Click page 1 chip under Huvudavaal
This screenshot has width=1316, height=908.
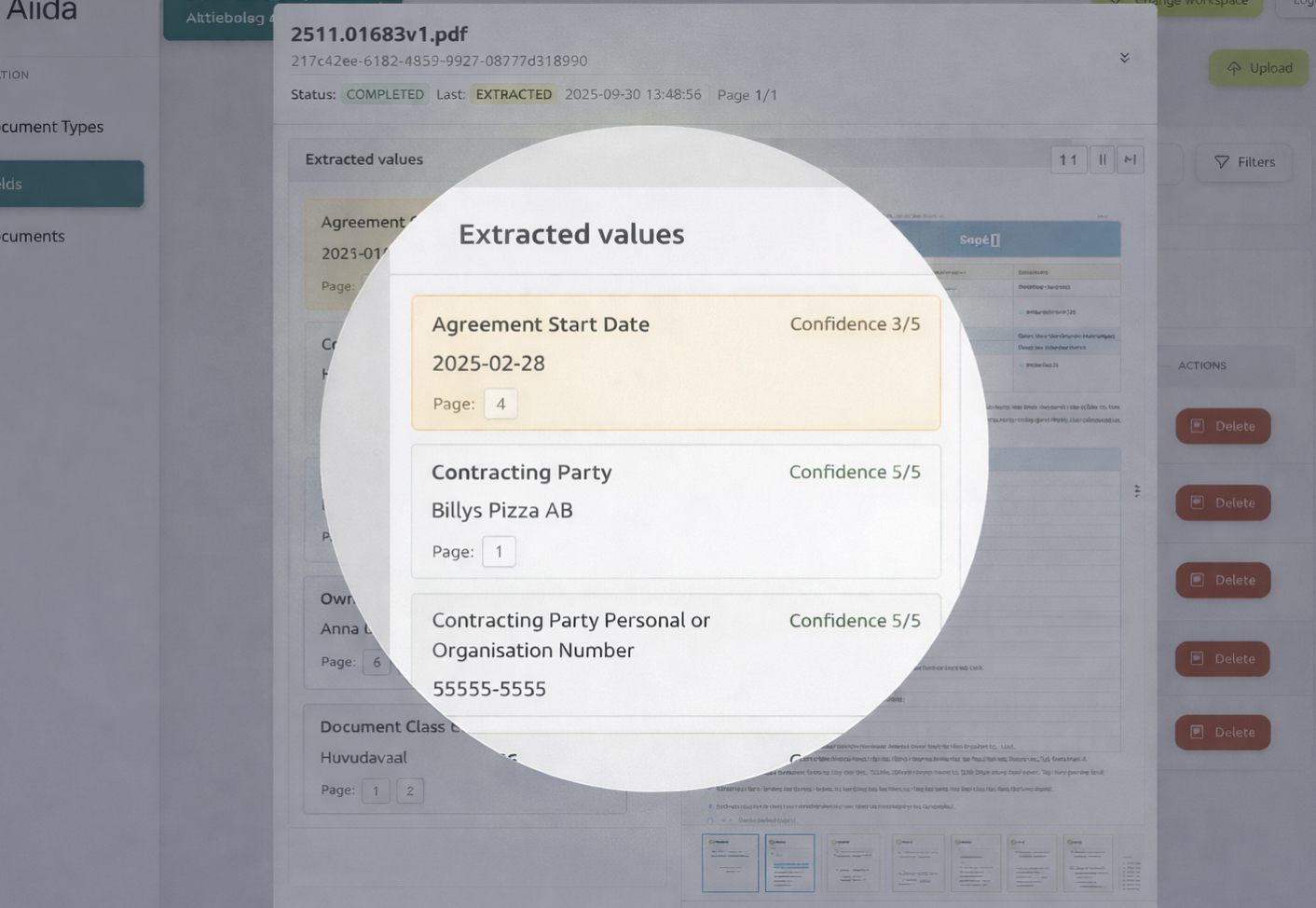click(x=376, y=791)
